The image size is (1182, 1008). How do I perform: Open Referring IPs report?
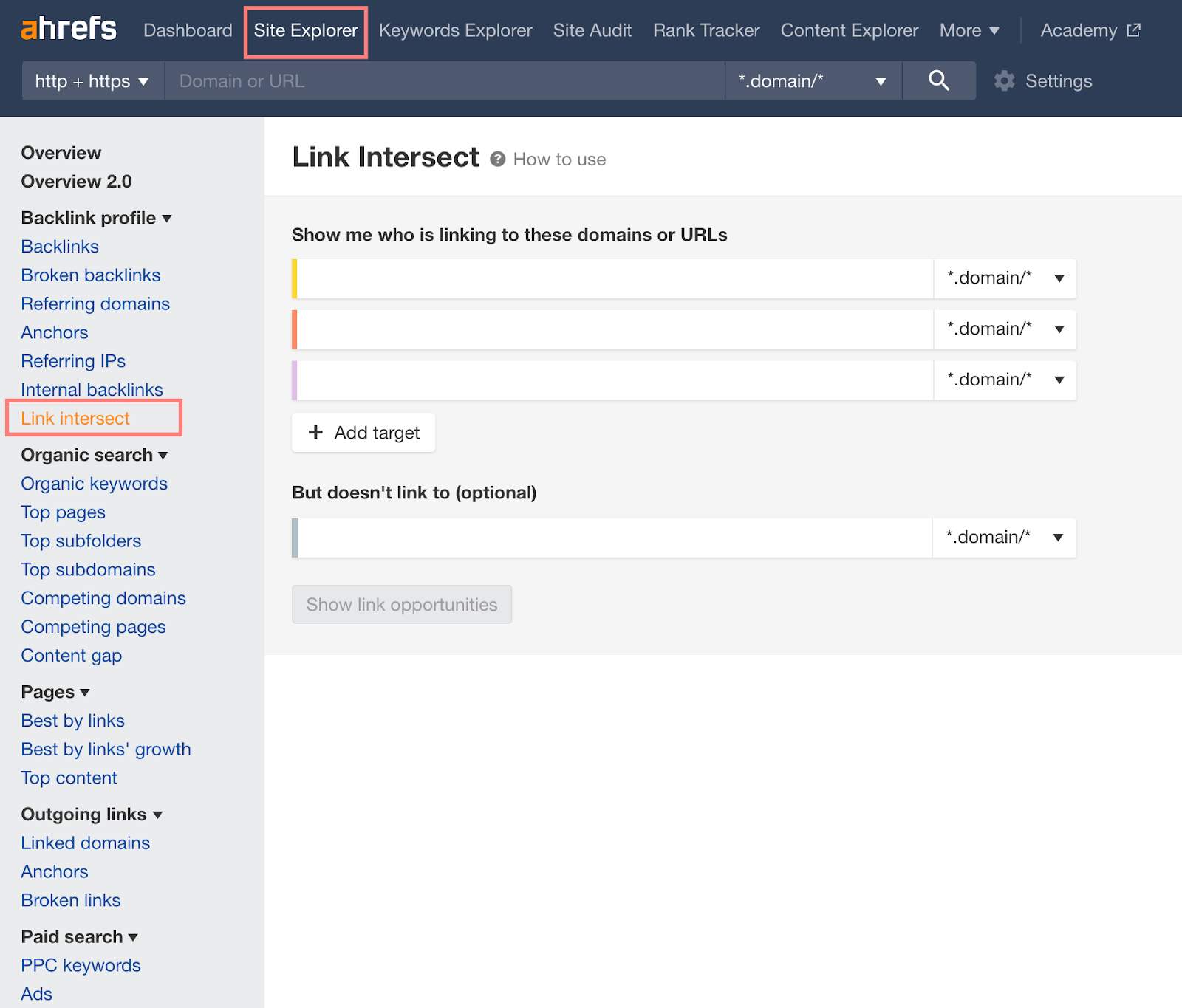(x=73, y=362)
